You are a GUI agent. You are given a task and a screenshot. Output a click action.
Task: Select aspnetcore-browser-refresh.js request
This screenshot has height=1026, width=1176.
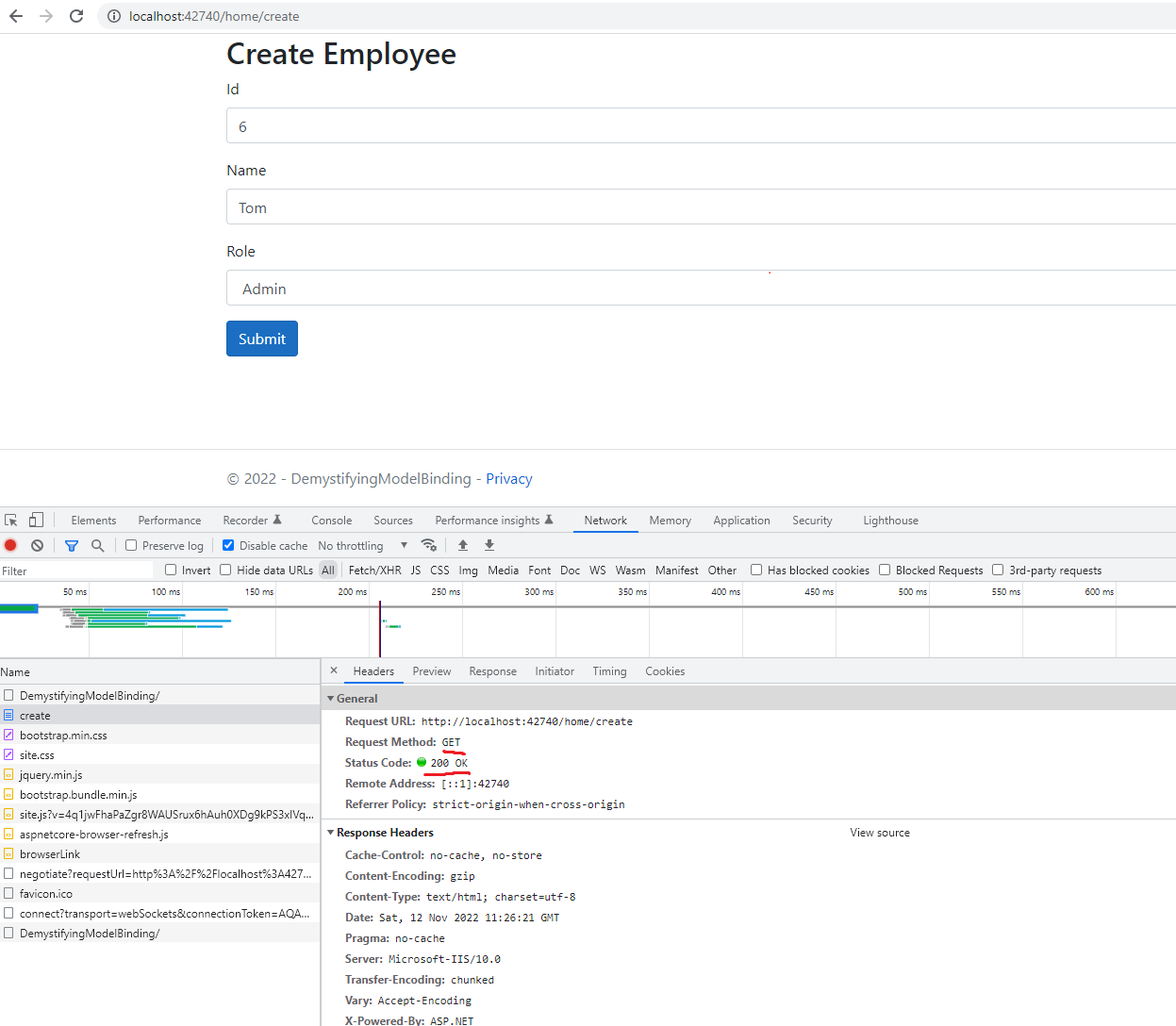[x=160, y=834]
